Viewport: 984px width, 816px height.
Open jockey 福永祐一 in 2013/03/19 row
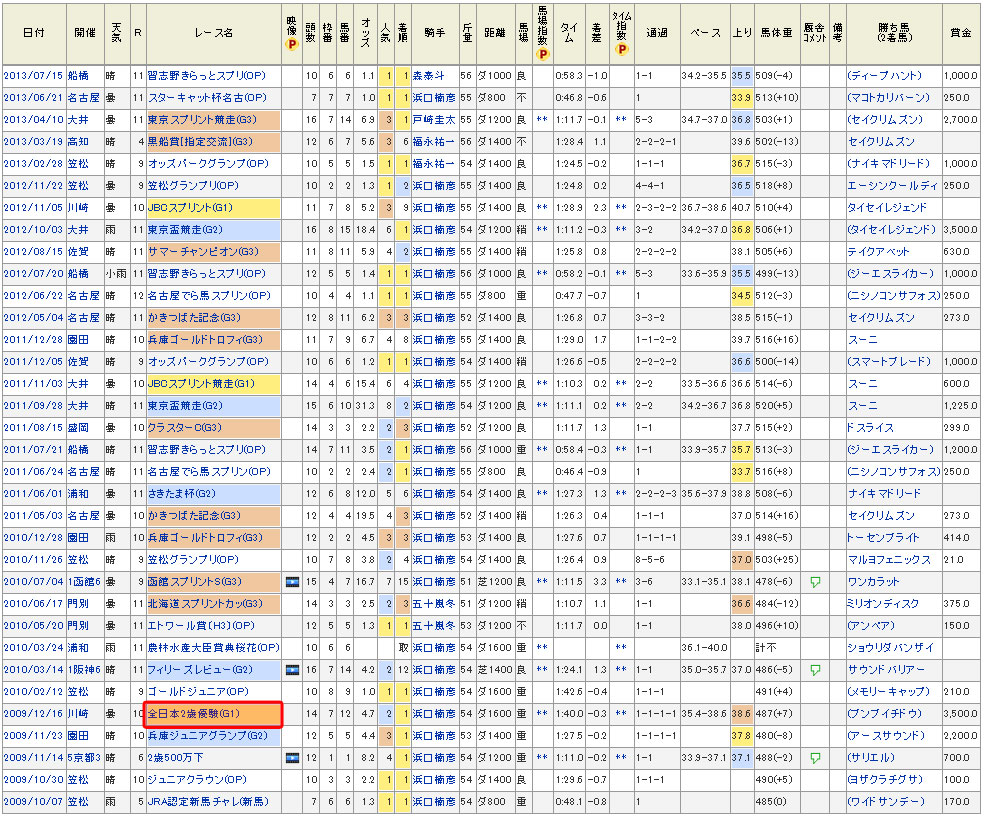[x=434, y=142]
